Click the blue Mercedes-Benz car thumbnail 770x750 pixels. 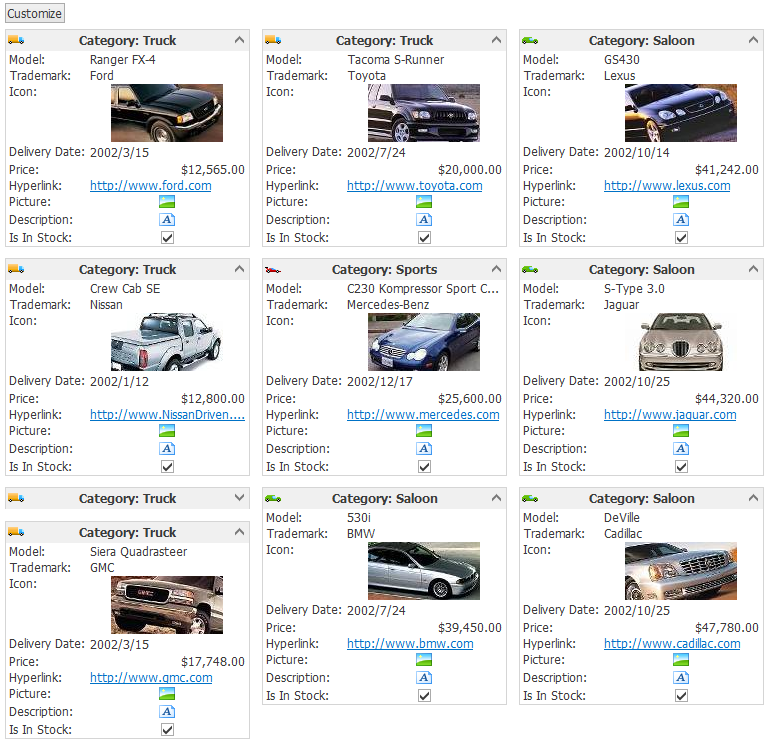pos(424,342)
